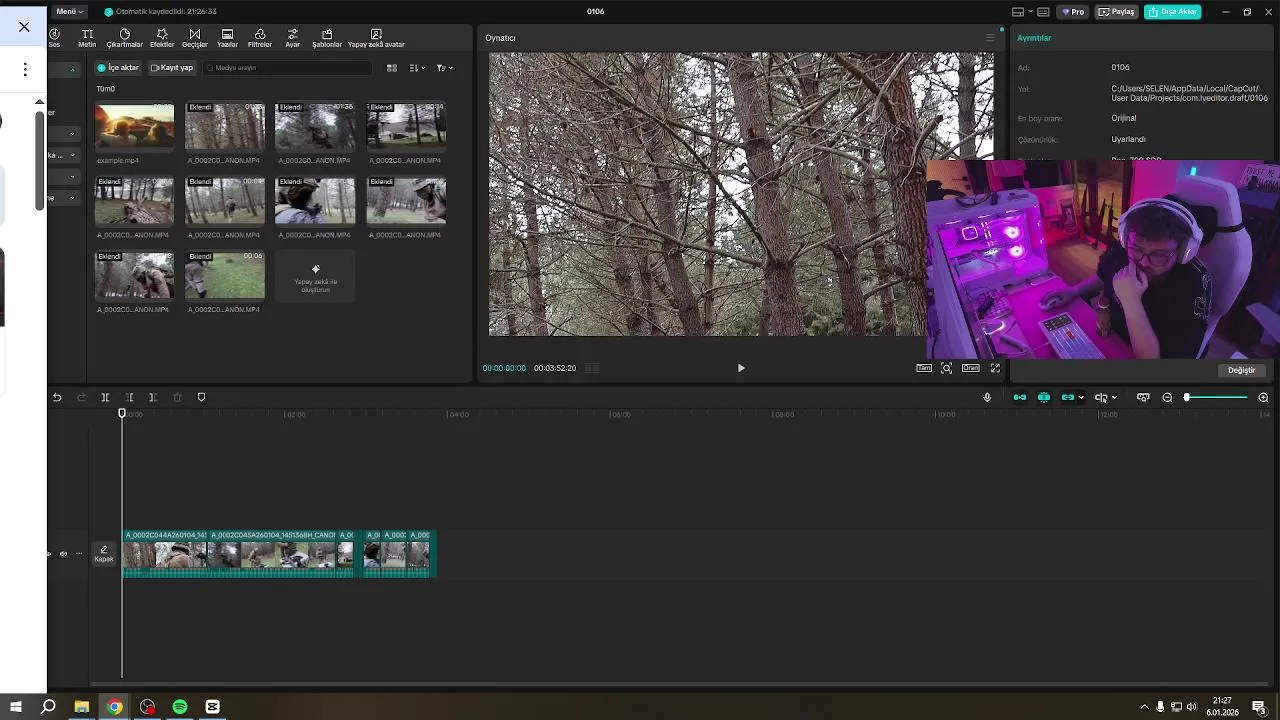Click the zoom in timeline magnifier
The width and height of the screenshot is (1280, 720).
tap(1263, 397)
